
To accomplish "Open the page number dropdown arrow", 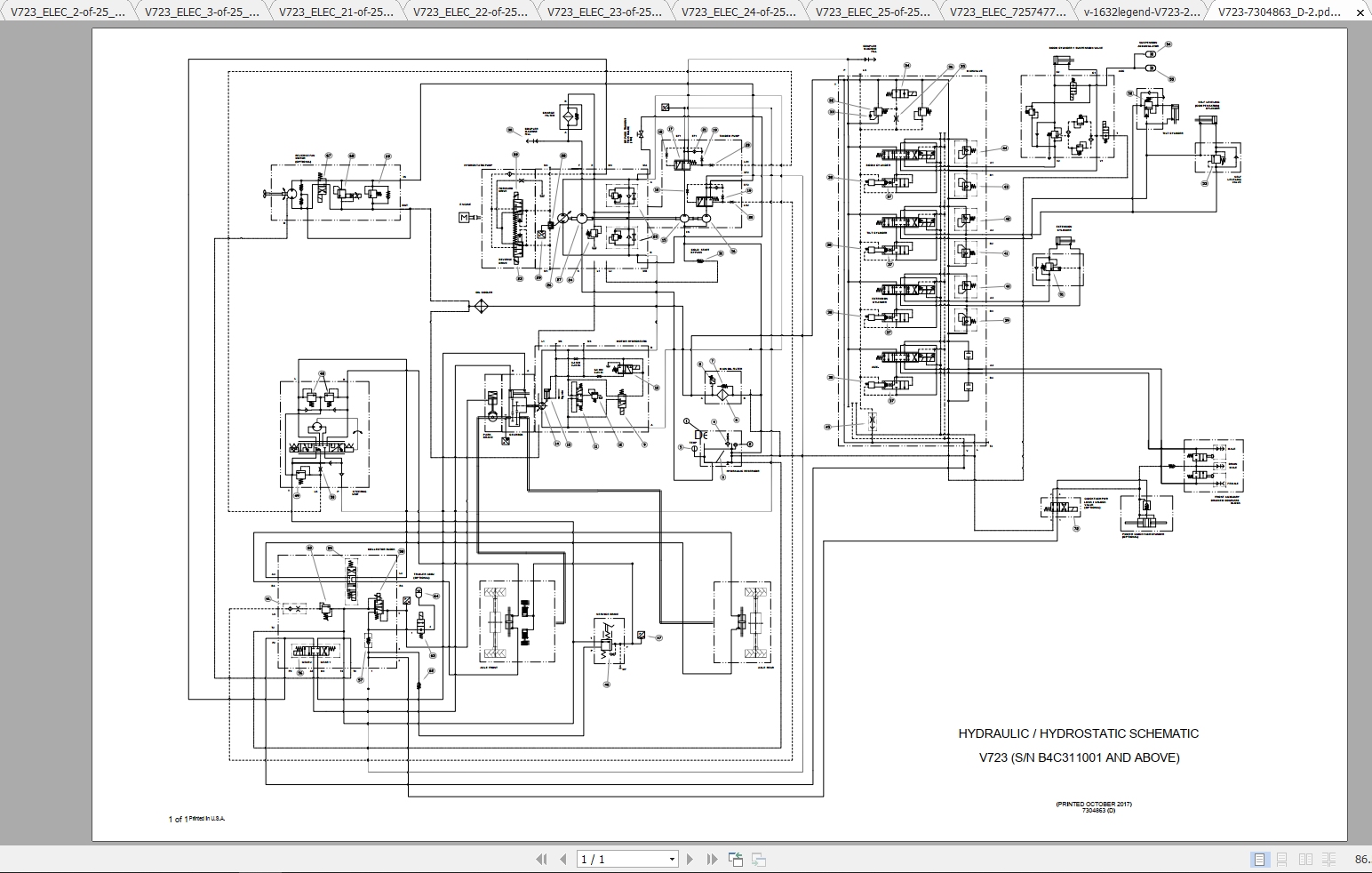I will pos(671,859).
